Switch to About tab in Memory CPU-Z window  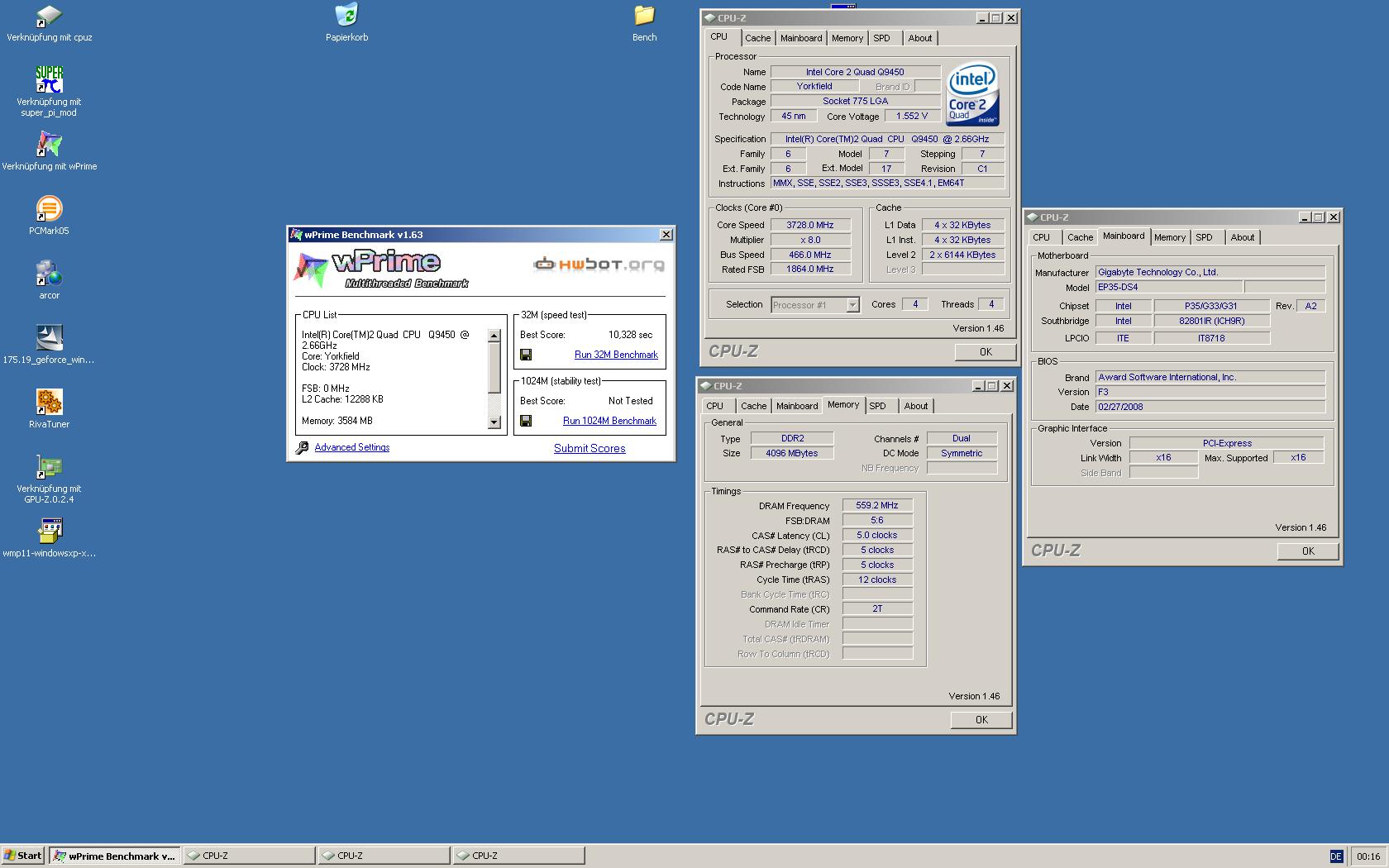tap(916, 406)
